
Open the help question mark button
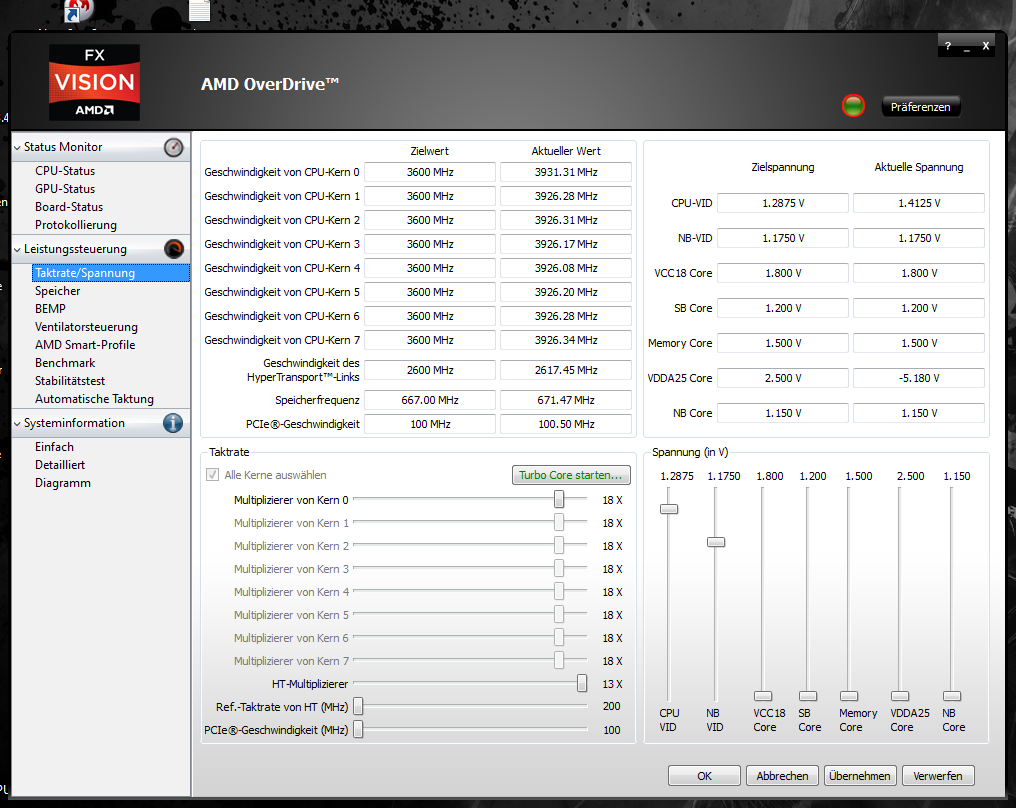click(948, 46)
